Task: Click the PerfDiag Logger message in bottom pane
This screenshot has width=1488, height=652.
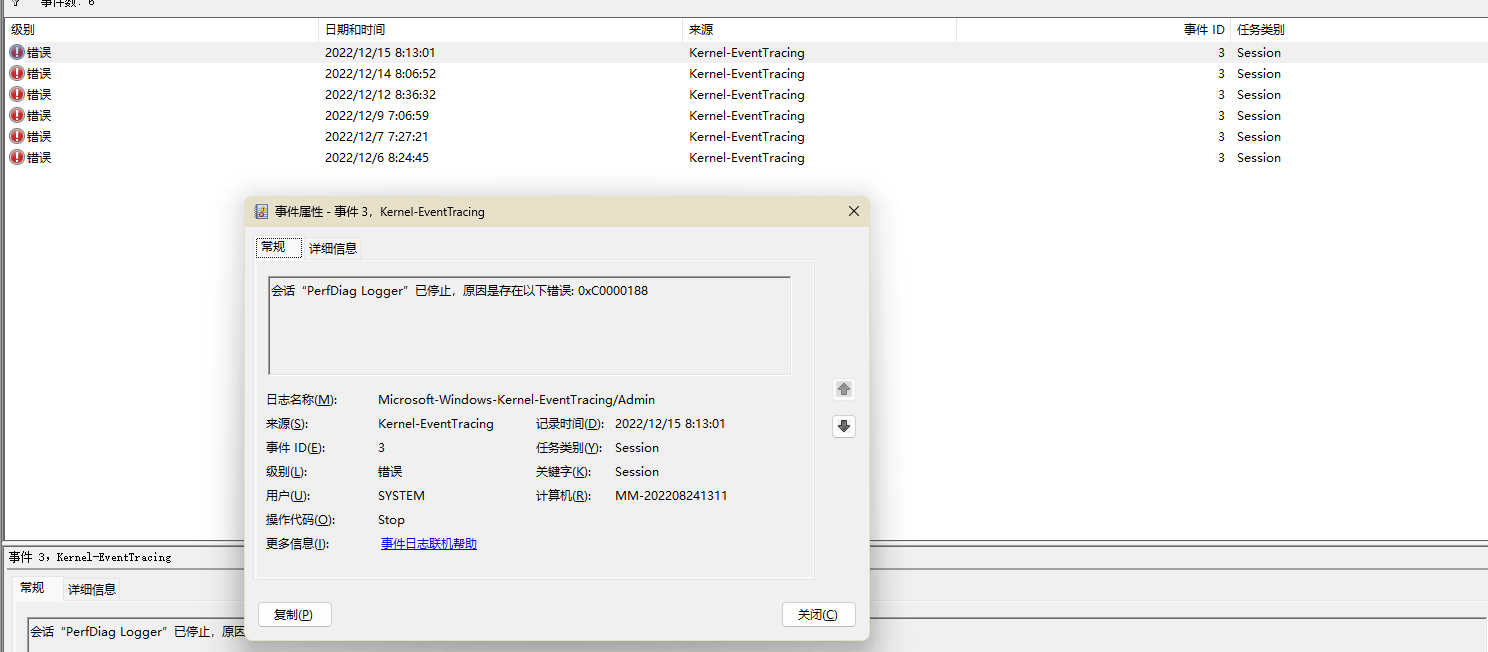Action: pos(137,632)
